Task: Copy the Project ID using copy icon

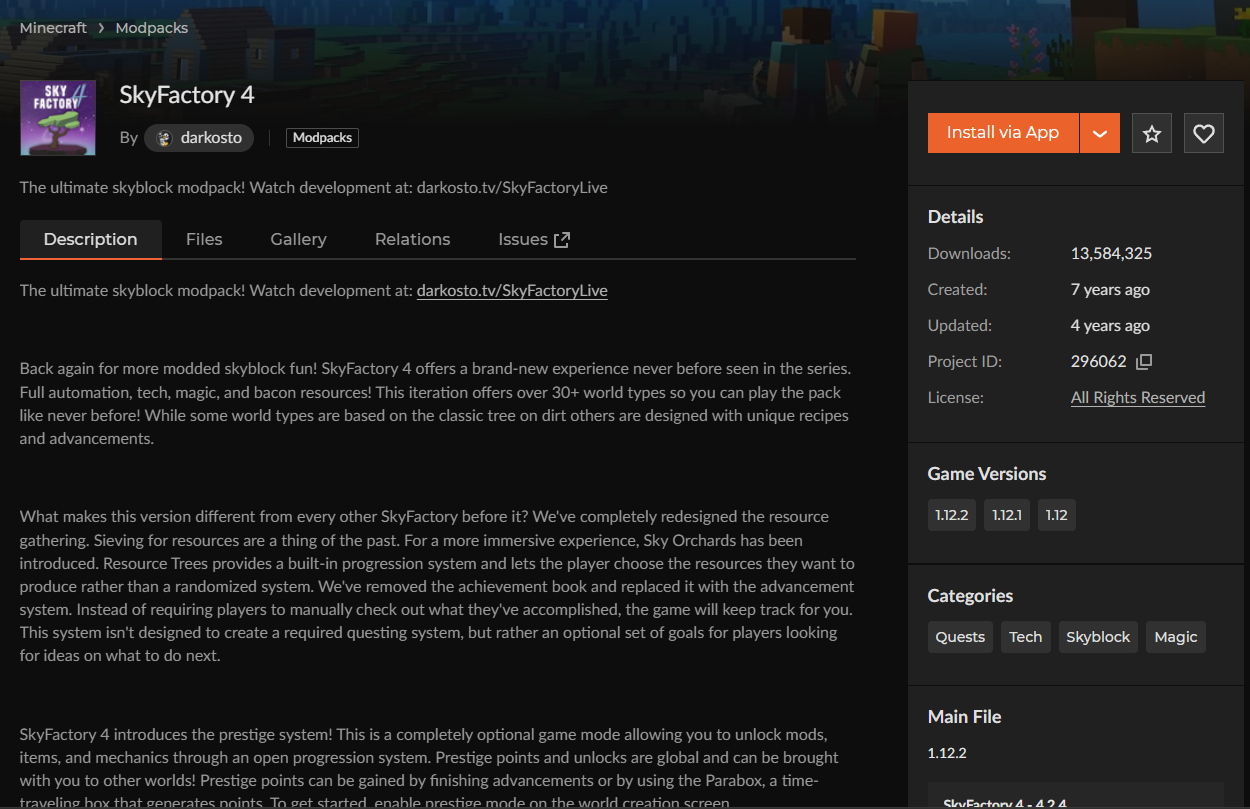Action: (x=1144, y=361)
